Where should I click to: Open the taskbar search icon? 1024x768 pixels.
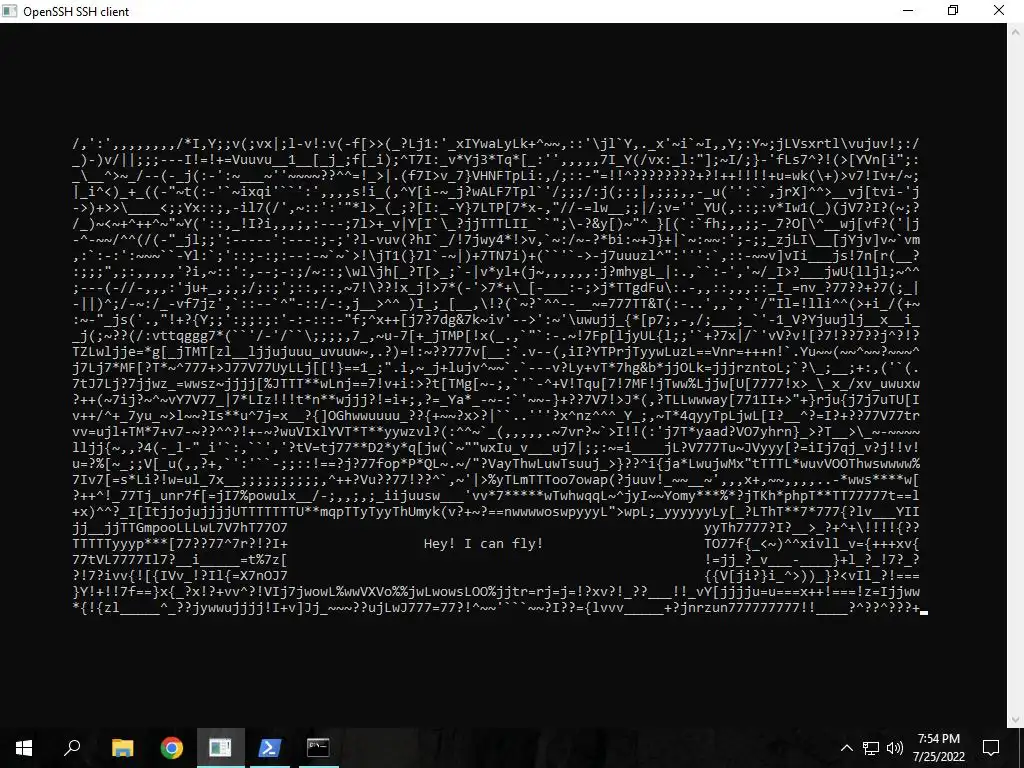coord(72,748)
